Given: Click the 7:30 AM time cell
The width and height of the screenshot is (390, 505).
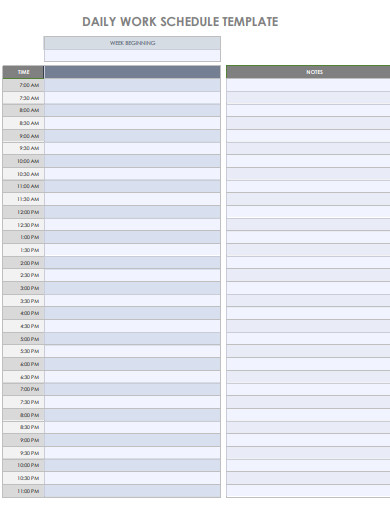Looking at the screenshot, I should [23, 98].
